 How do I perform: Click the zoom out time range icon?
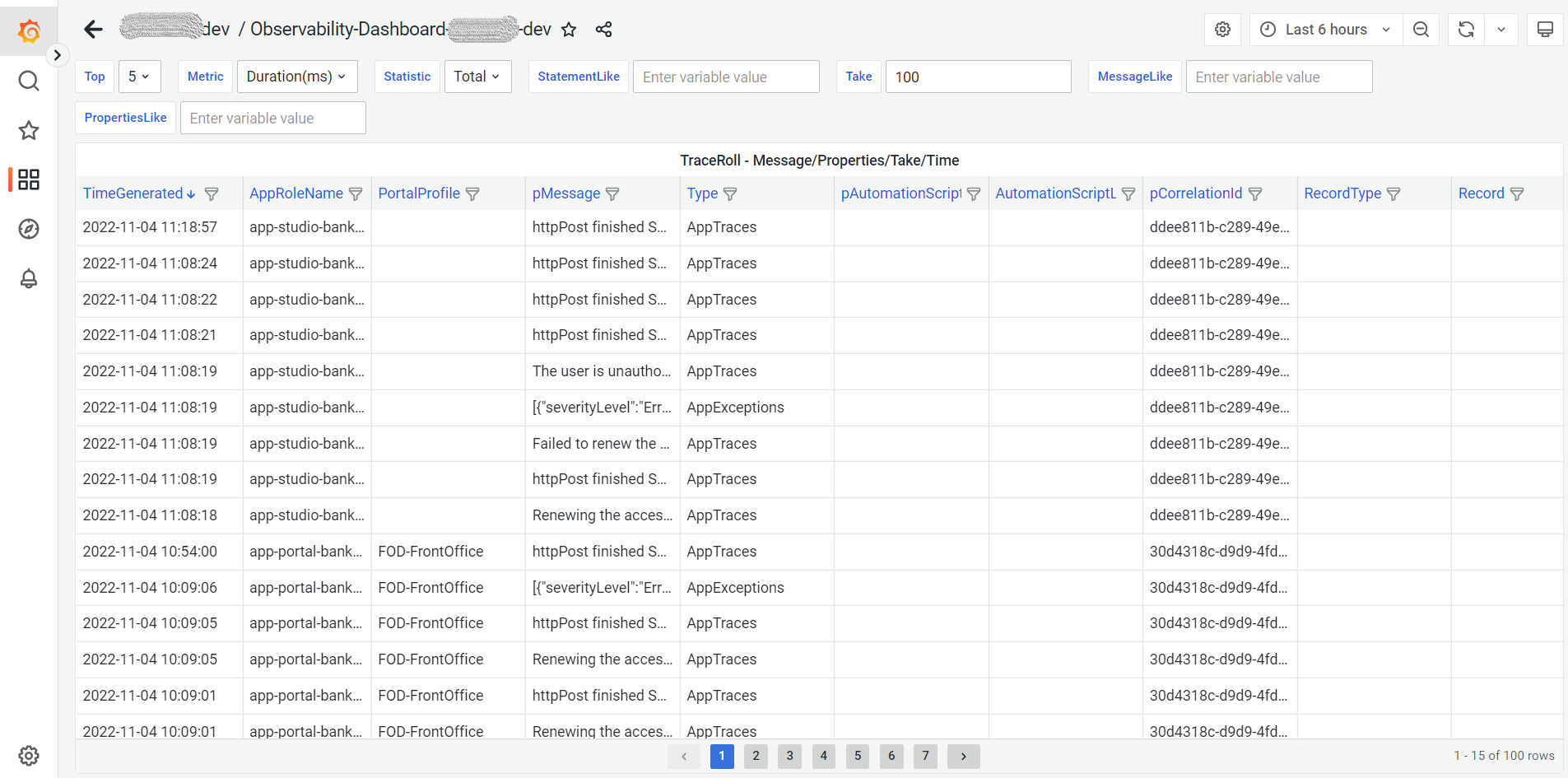[x=1421, y=30]
